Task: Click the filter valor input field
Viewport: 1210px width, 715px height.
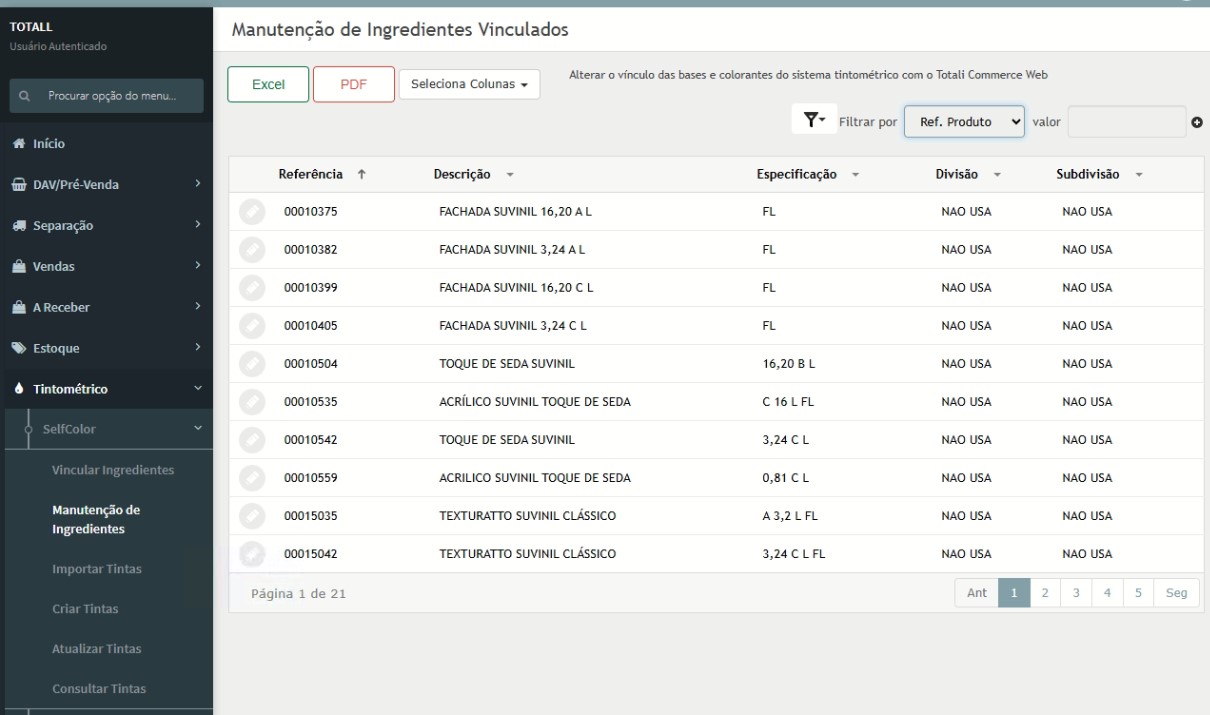Action: coord(1127,121)
